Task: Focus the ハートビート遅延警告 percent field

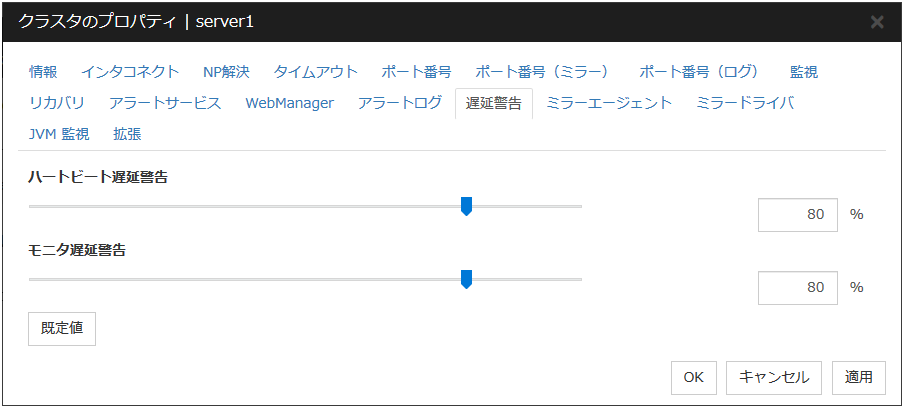Action: [797, 214]
